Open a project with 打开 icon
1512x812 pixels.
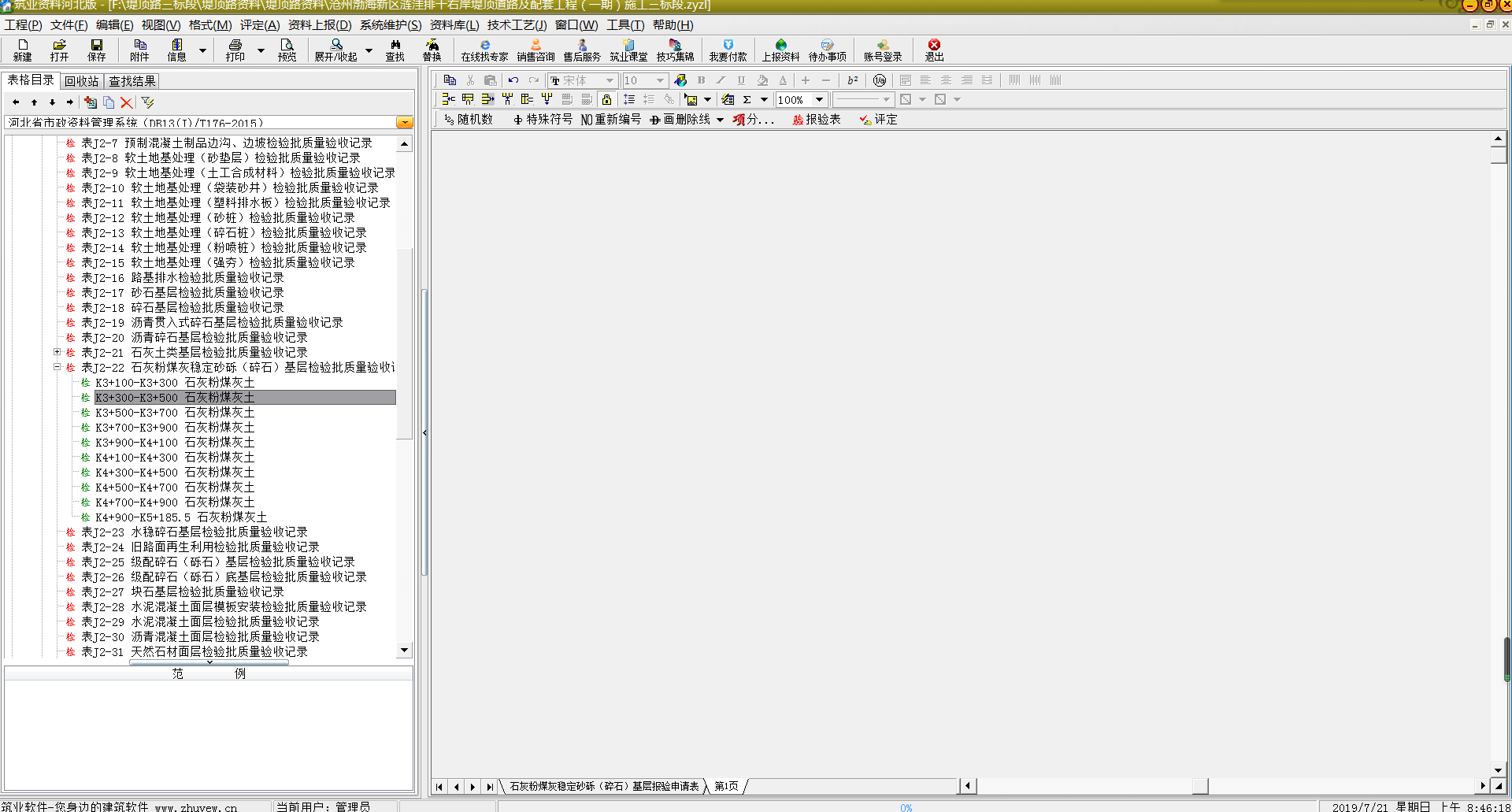tap(59, 50)
